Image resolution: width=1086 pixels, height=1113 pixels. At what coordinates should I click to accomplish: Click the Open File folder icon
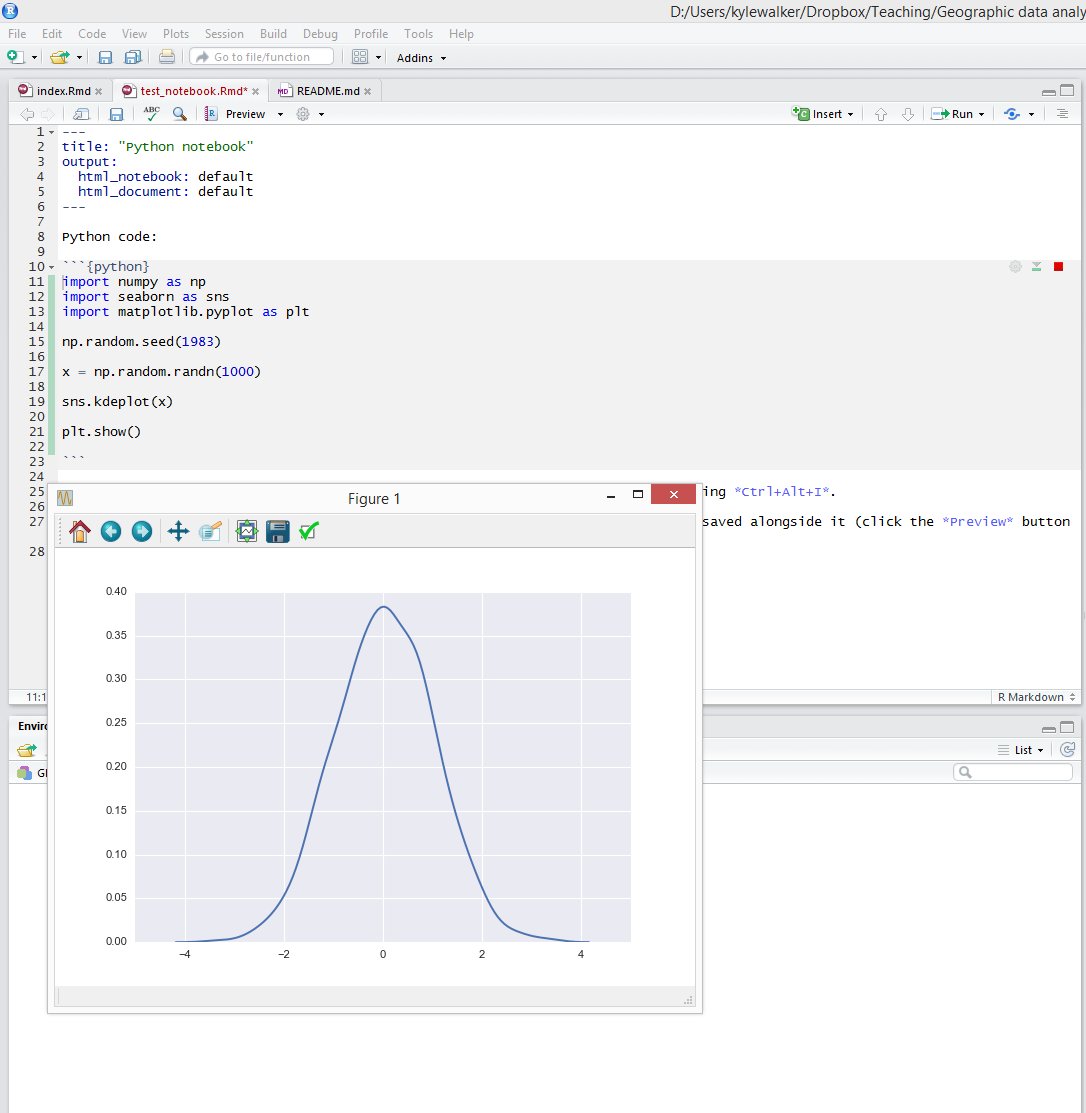point(60,57)
